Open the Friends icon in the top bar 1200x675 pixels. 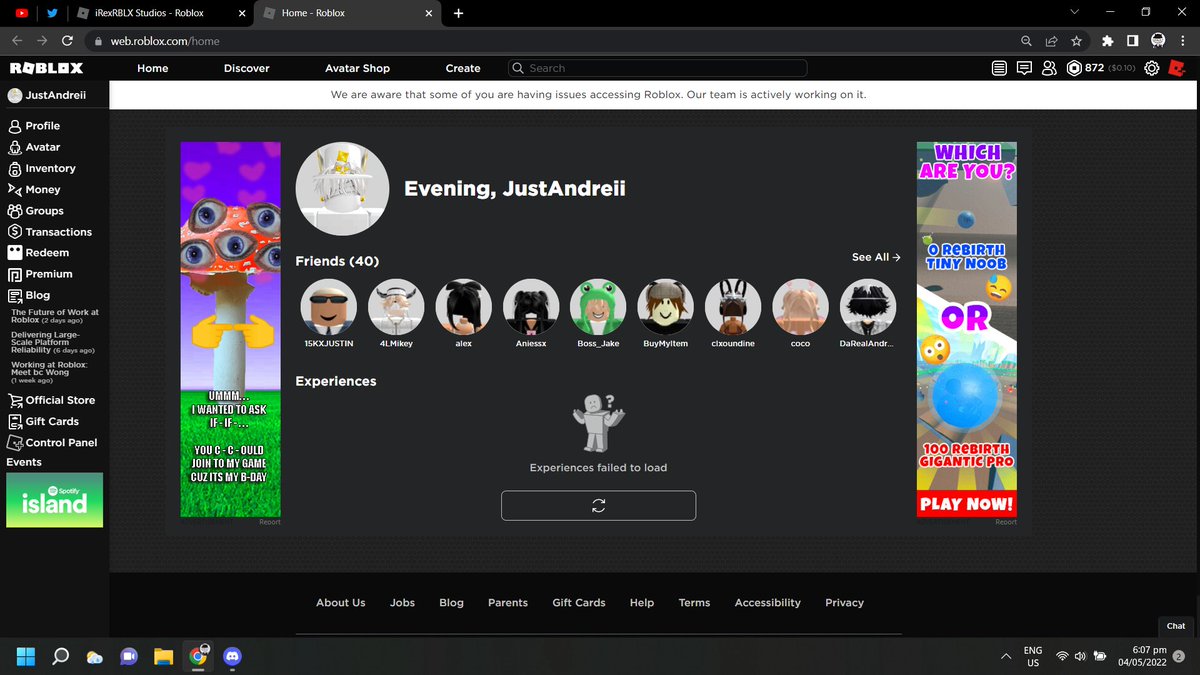pos(1049,68)
